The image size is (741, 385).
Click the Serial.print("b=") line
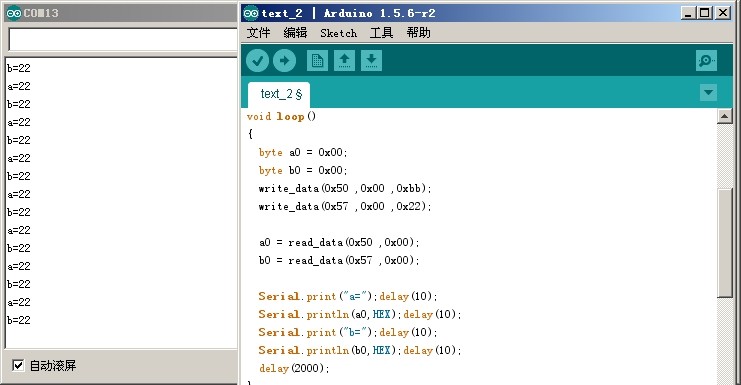coord(348,332)
